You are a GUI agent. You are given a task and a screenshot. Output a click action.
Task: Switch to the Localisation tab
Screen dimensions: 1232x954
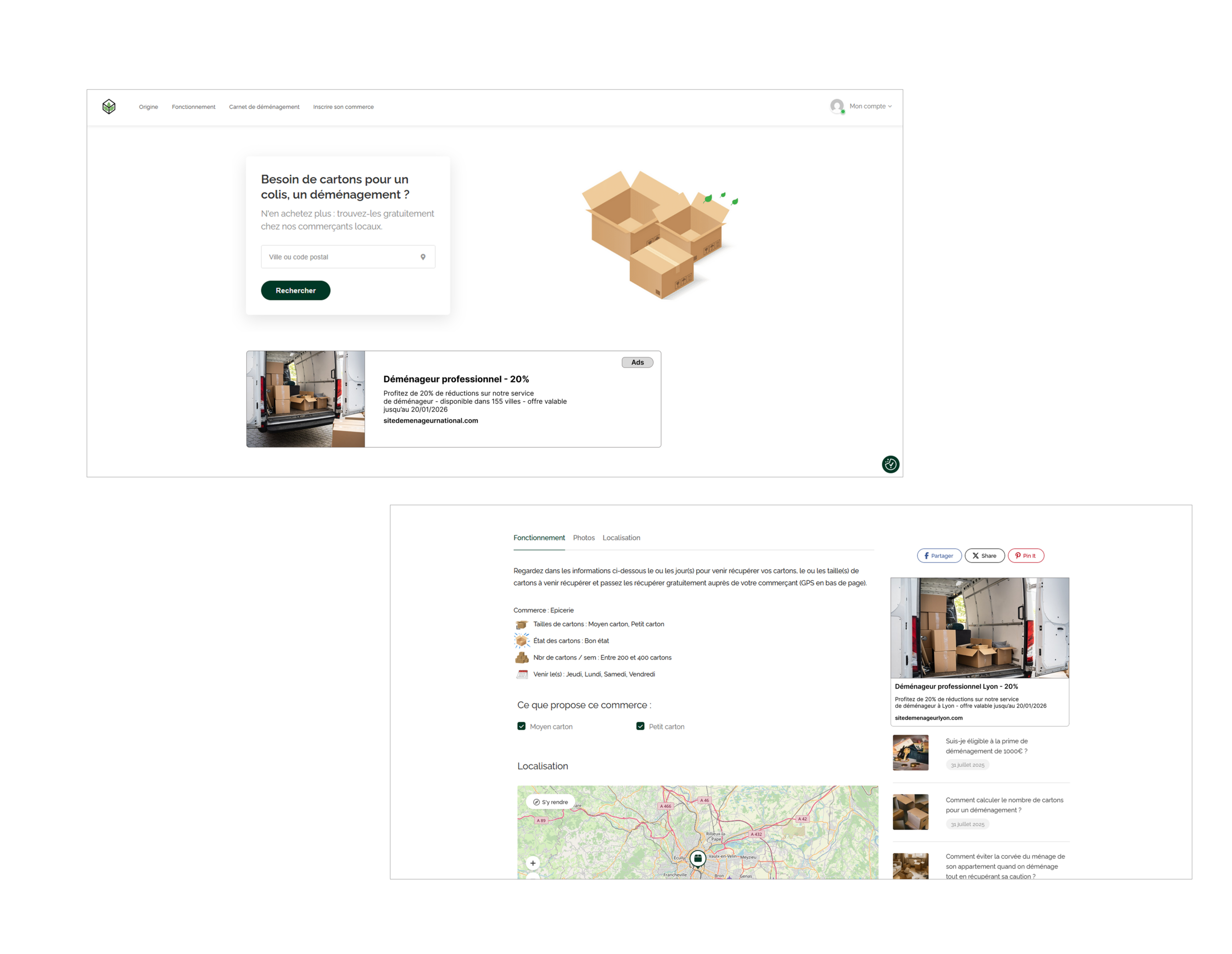tap(621, 538)
